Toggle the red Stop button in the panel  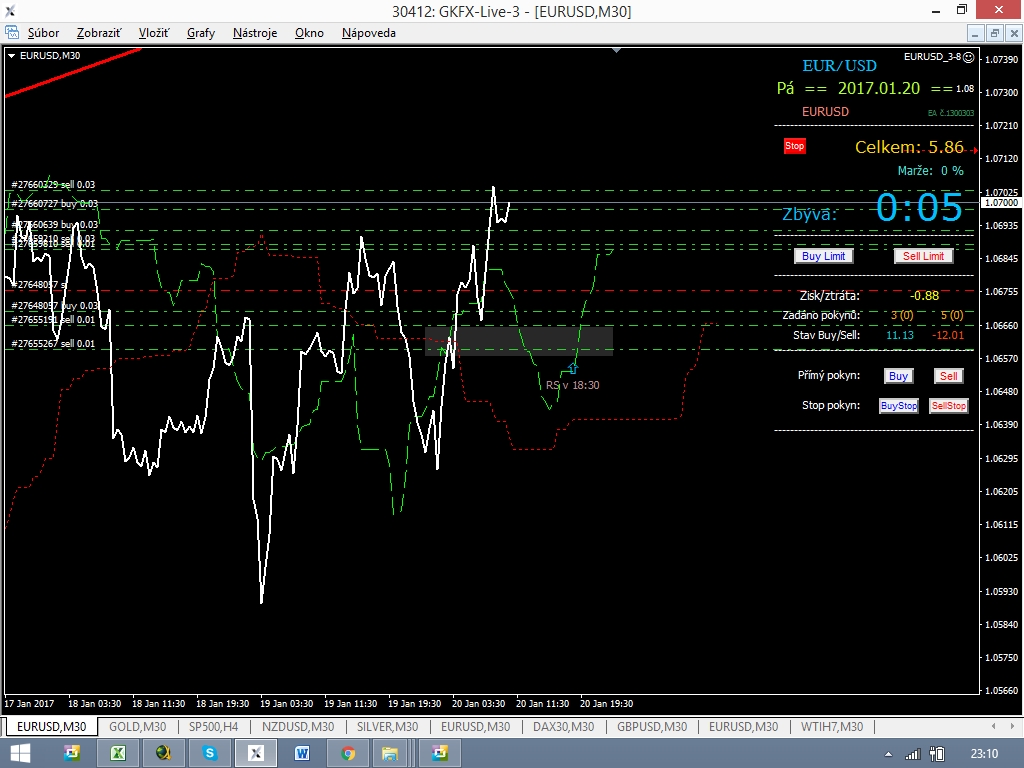[794, 146]
